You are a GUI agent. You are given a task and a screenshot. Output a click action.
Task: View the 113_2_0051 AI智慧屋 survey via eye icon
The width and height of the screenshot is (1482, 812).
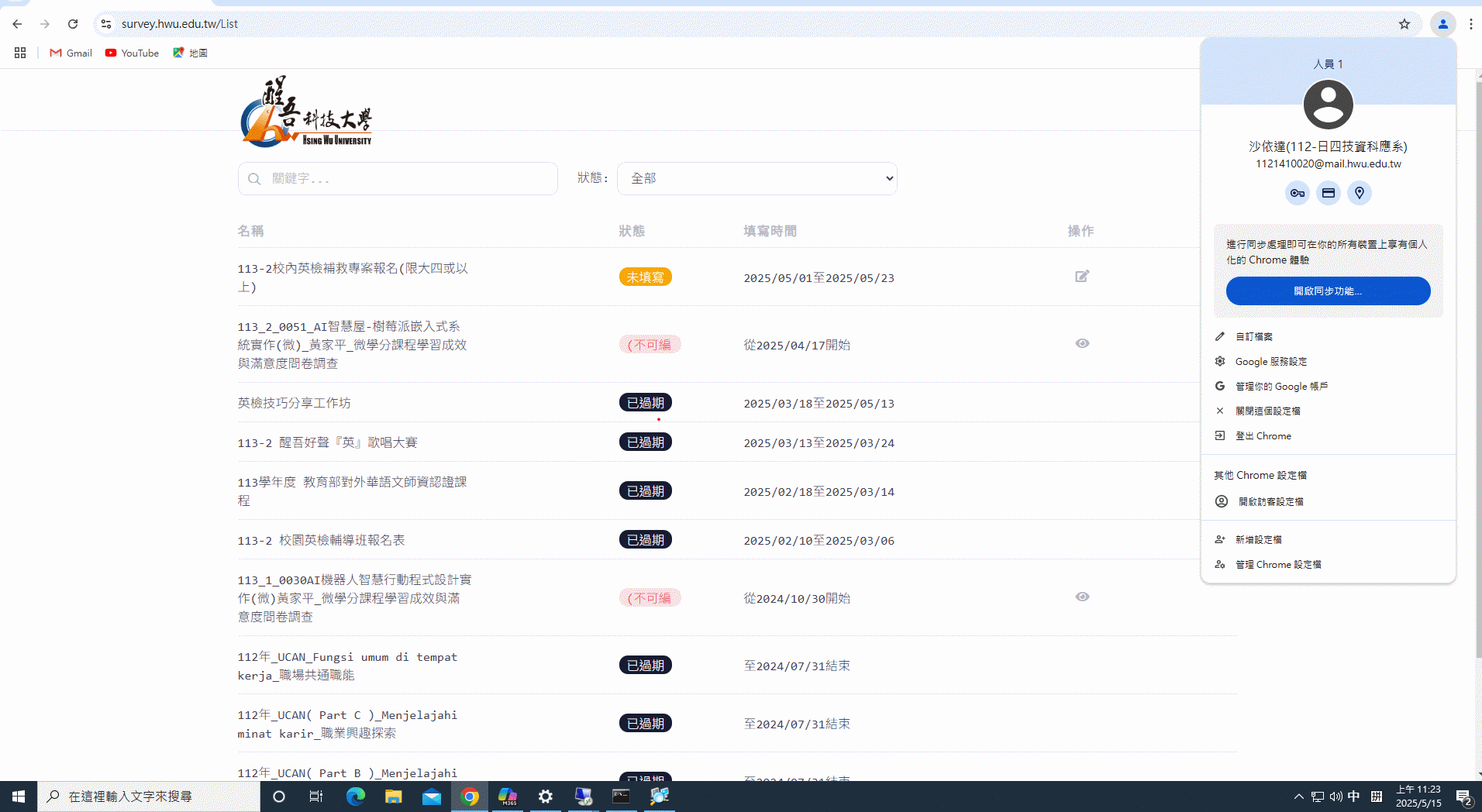click(x=1082, y=343)
